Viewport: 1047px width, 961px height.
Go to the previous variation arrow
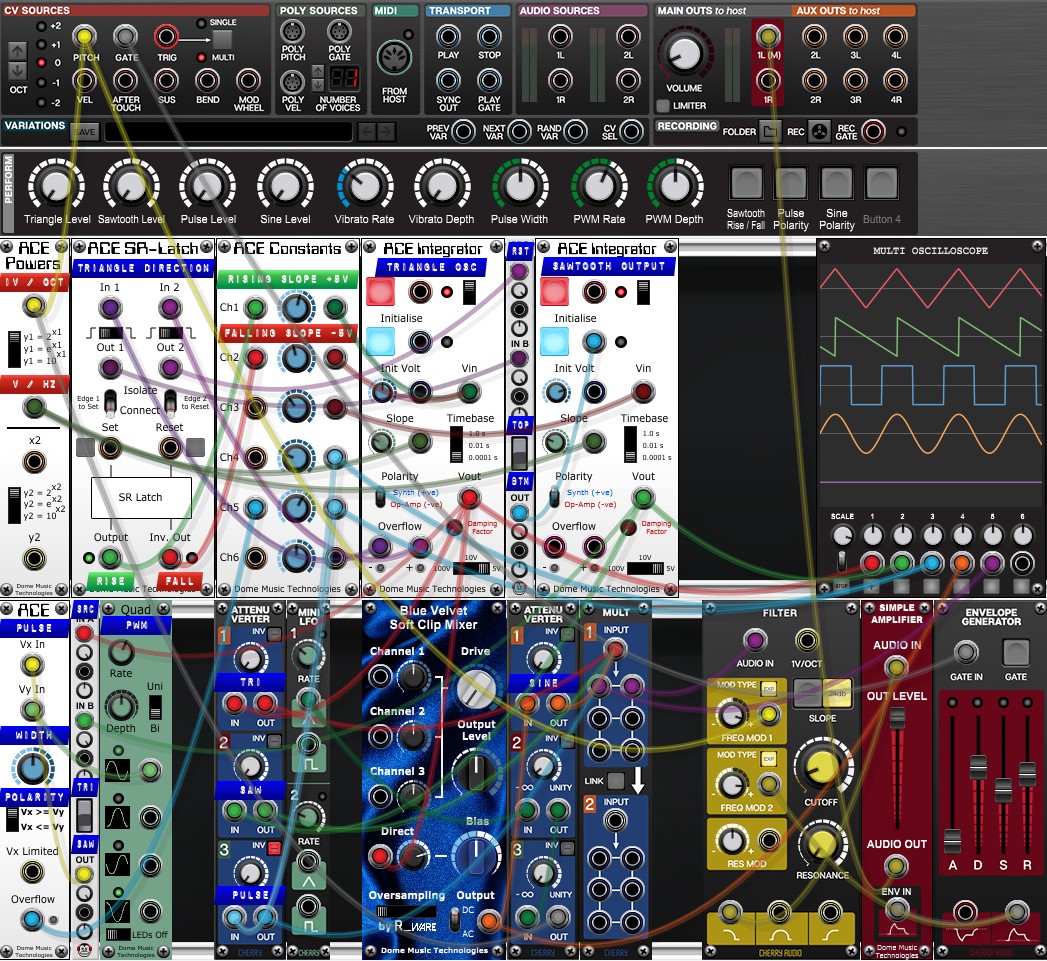coord(366,132)
